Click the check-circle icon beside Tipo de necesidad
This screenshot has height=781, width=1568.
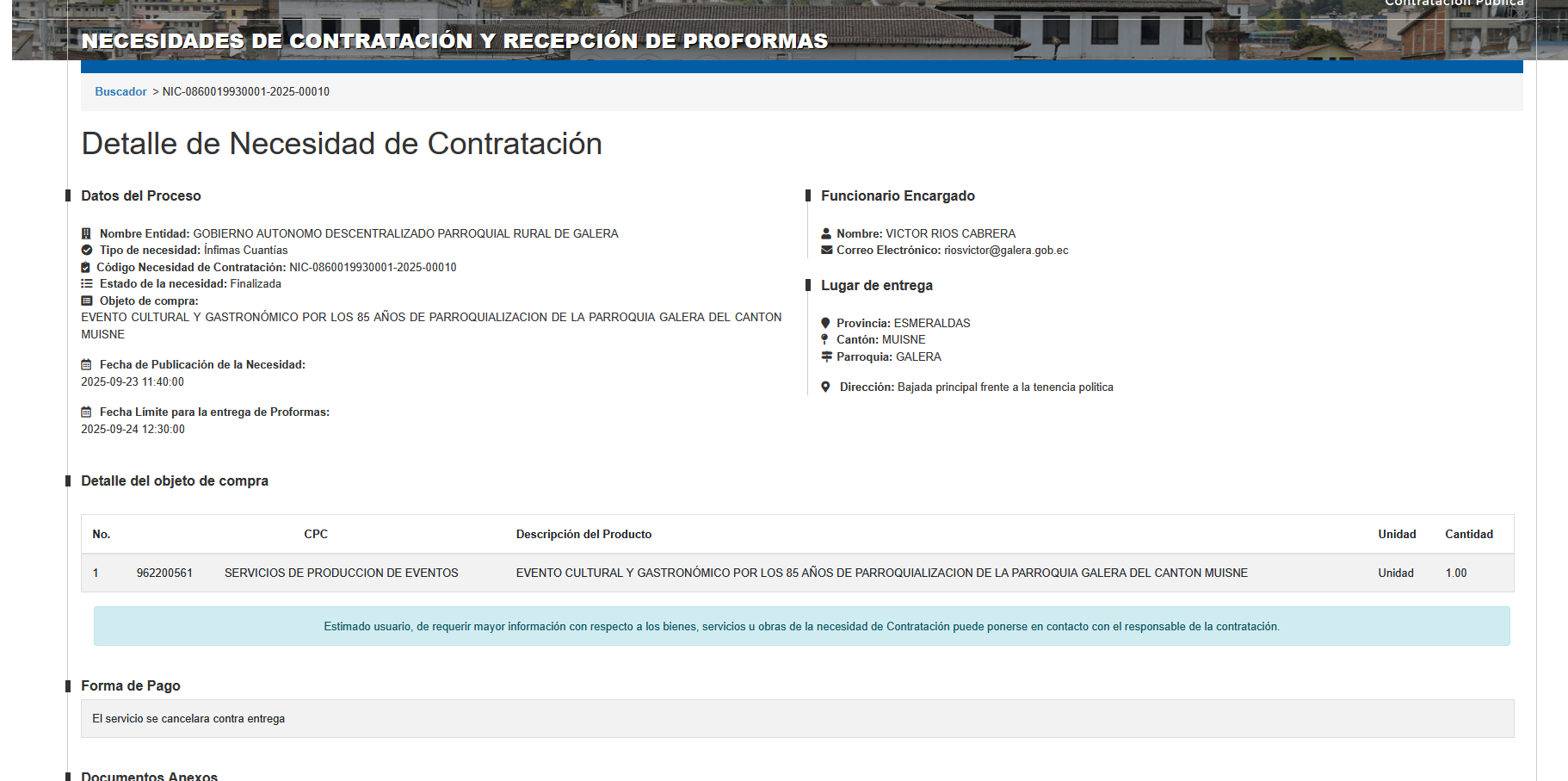click(x=86, y=251)
